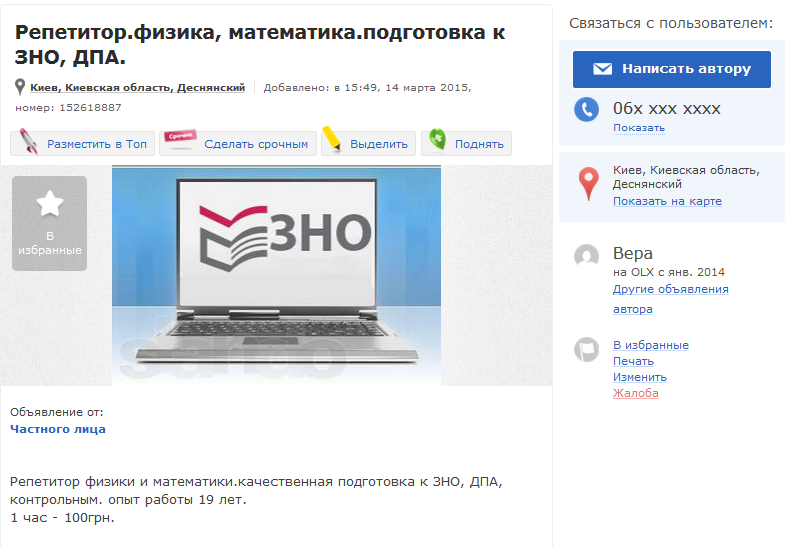Click the yellow highlighter icon beside Выделить
This screenshot has width=800, height=547.
click(332, 139)
